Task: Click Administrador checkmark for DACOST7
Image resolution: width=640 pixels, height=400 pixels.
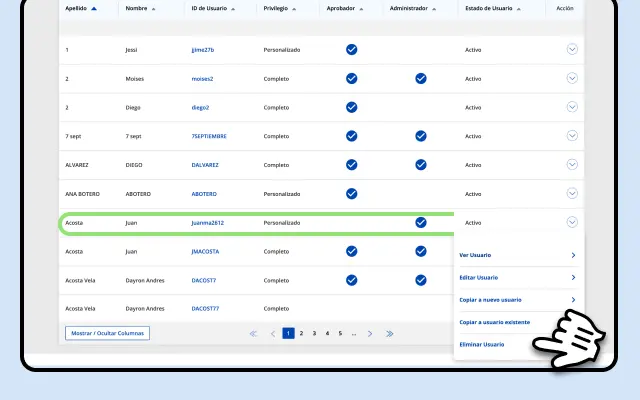Action: (421, 280)
